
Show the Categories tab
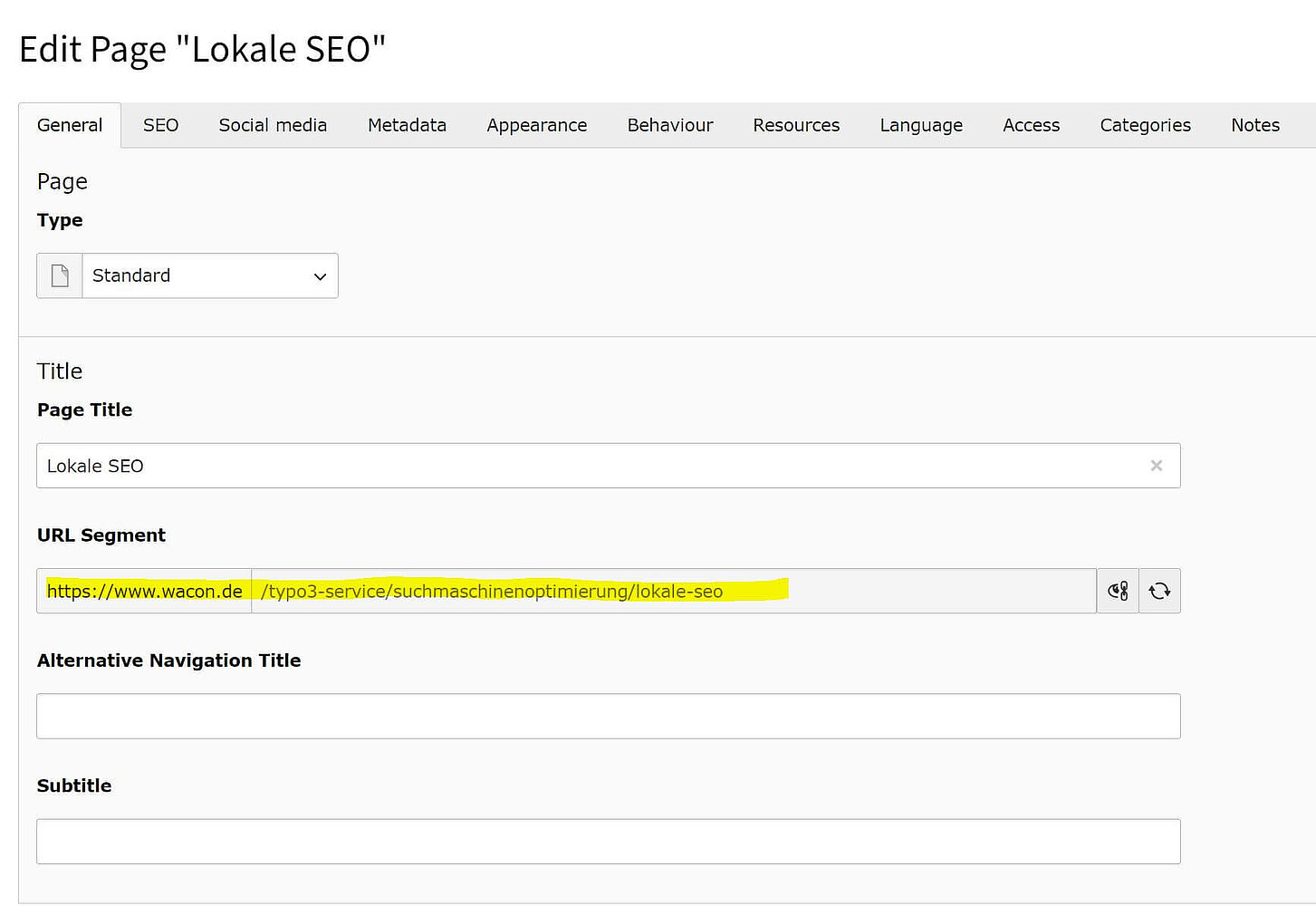pos(1145,125)
